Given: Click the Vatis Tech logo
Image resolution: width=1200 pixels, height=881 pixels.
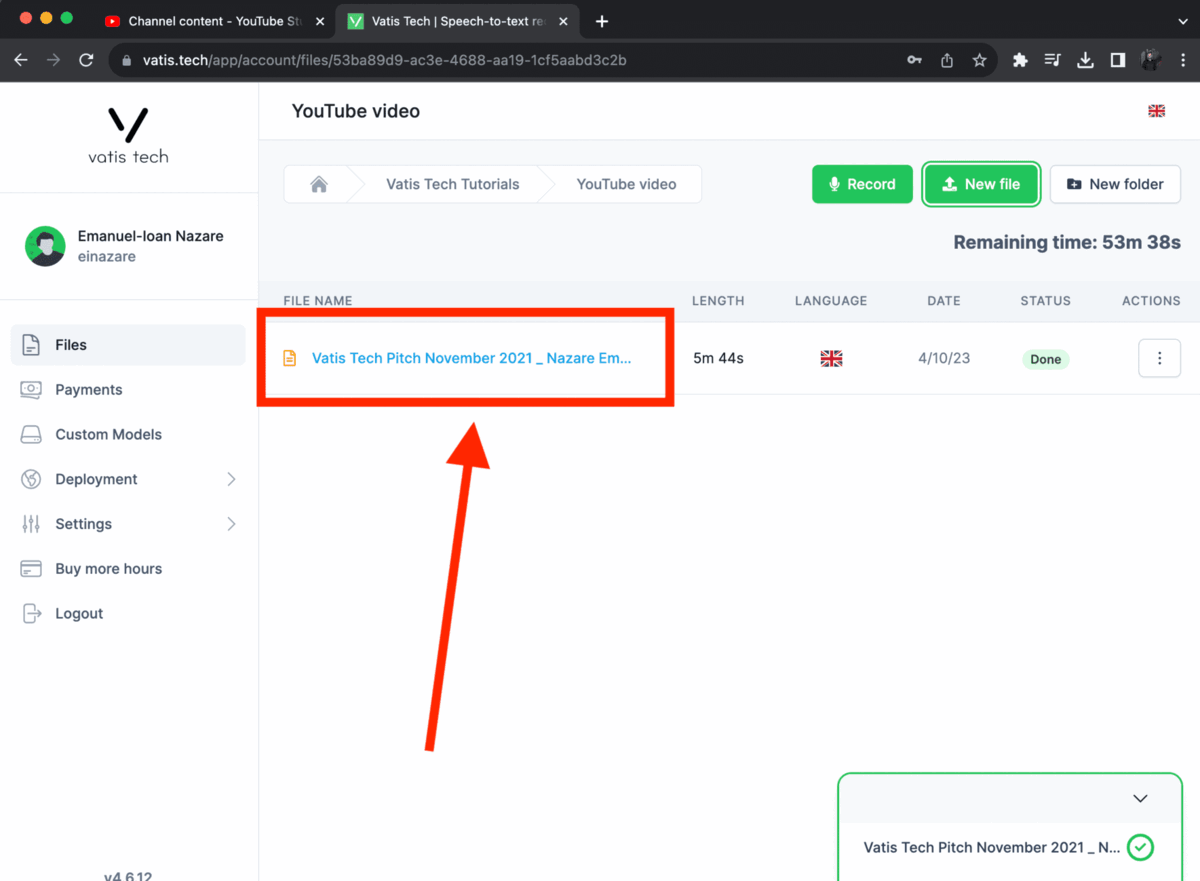Looking at the screenshot, I should 128,136.
